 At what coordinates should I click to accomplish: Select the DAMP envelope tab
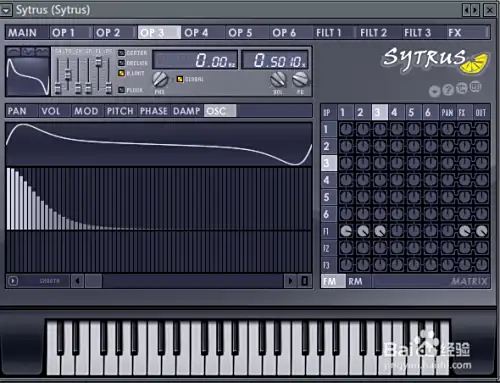[187, 111]
